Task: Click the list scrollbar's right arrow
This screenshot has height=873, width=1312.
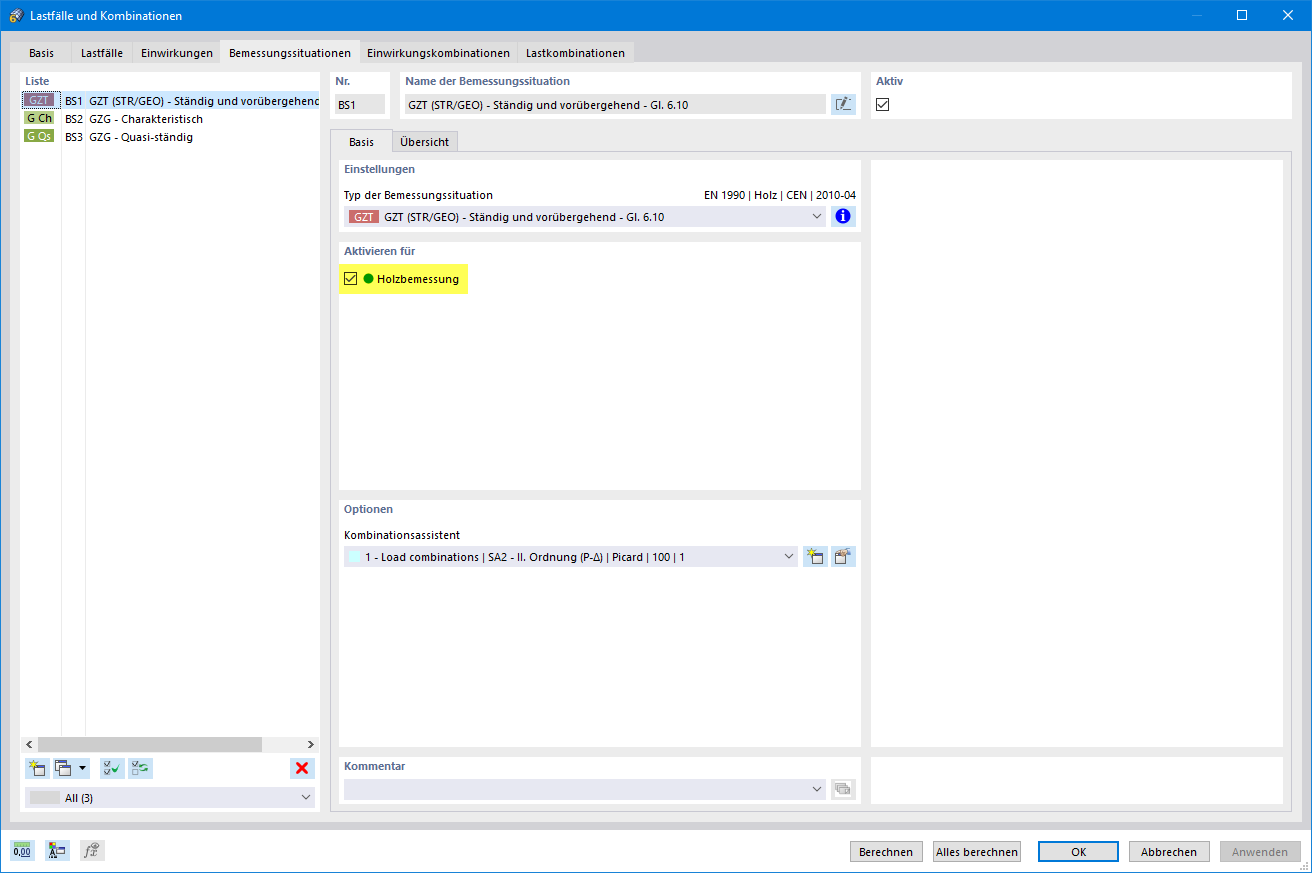Action: pos(311,744)
